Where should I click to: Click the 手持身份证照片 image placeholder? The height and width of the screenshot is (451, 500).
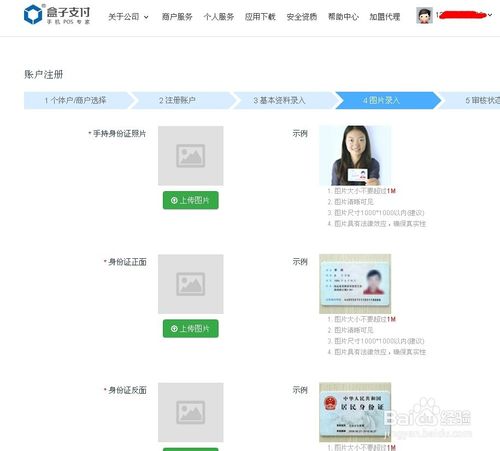(191, 156)
